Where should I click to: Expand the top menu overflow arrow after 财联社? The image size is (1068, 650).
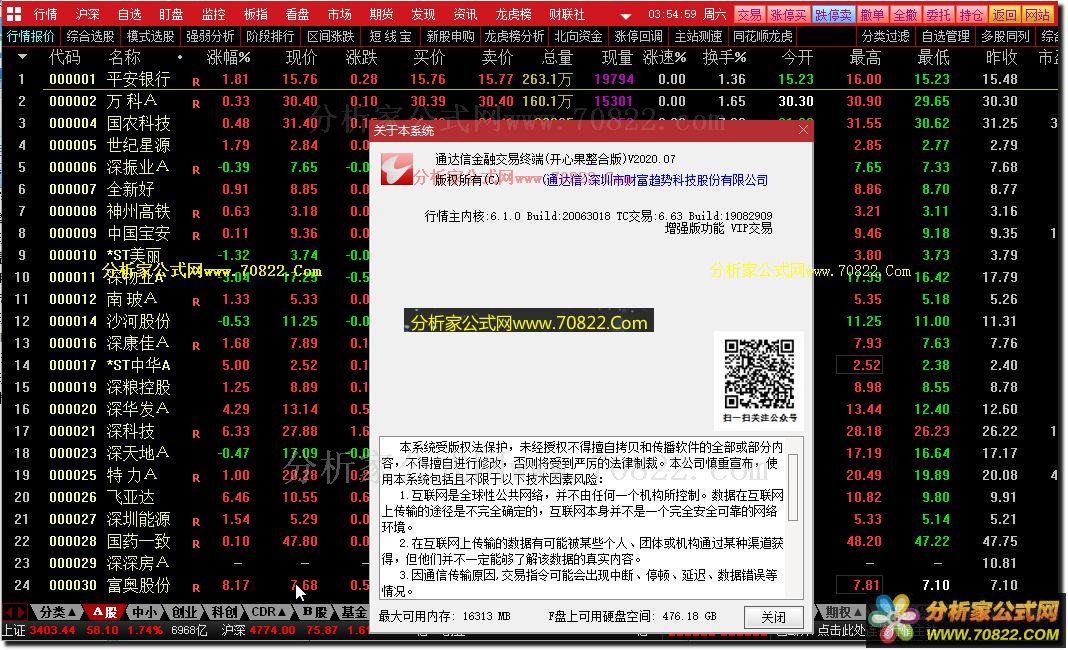(x=625, y=16)
